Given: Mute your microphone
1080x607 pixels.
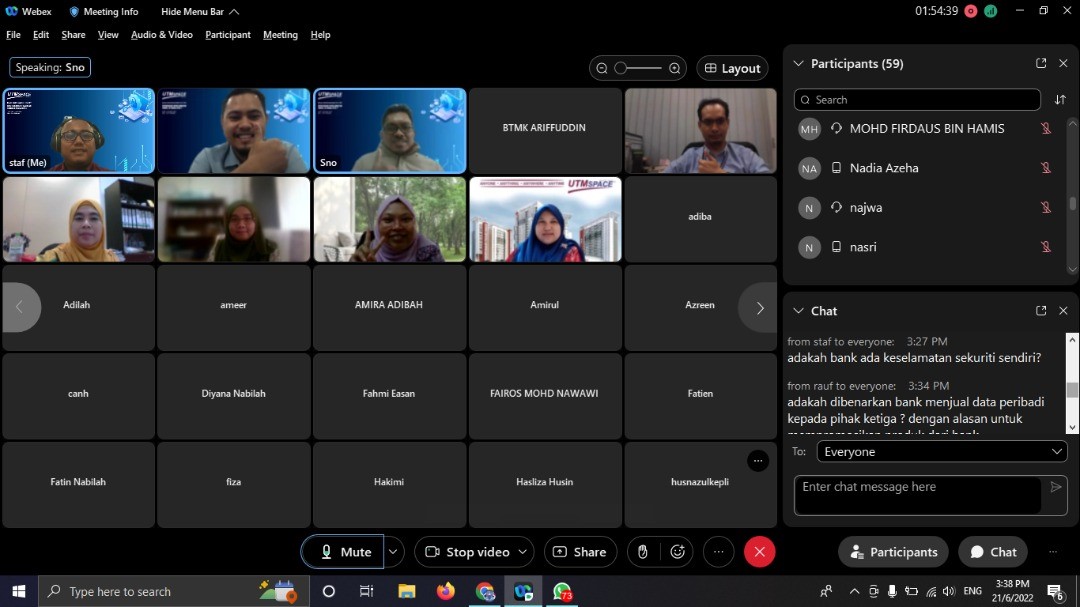Looking at the screenshot, I should coord(345,552).
